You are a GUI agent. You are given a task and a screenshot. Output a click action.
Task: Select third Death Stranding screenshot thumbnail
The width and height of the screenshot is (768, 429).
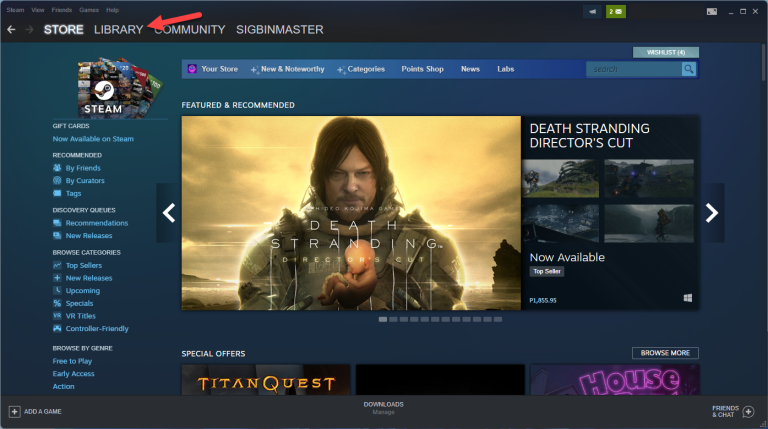pyautogui.click(x=560, y=224)
